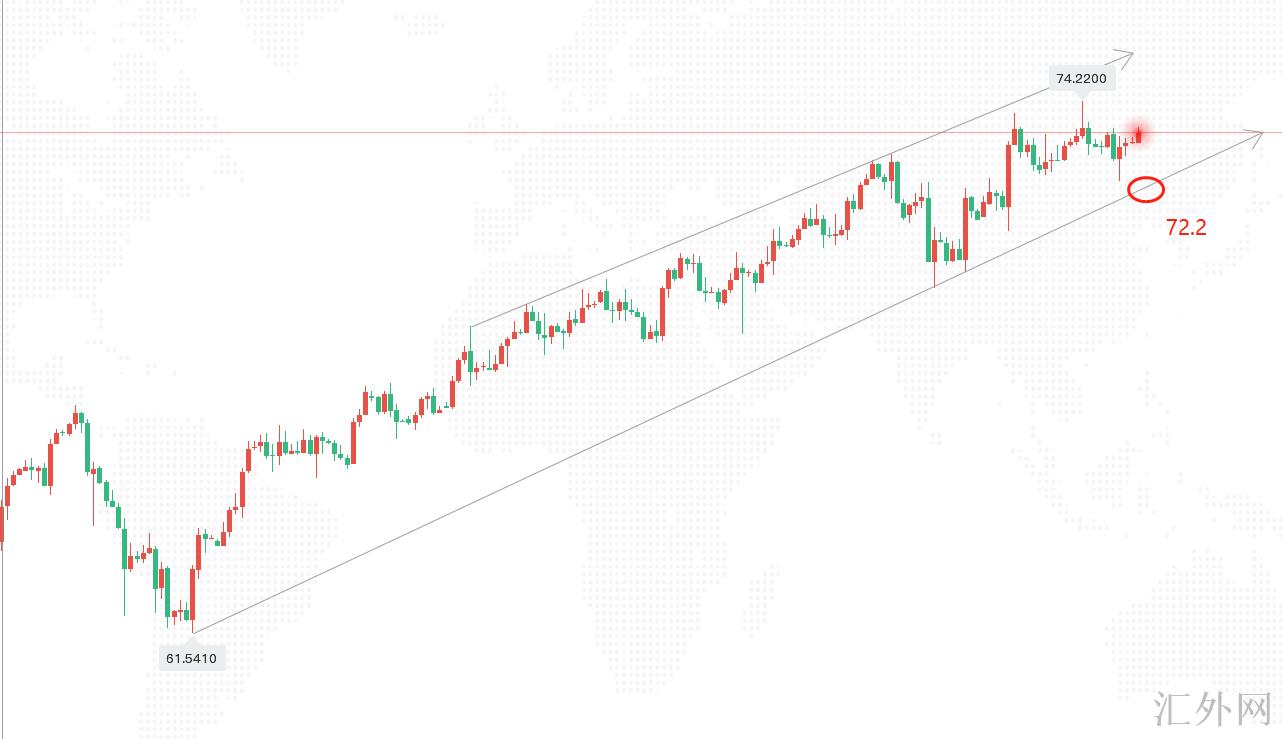
Task: Click the 61.5410 low price label
Action: 190,658
